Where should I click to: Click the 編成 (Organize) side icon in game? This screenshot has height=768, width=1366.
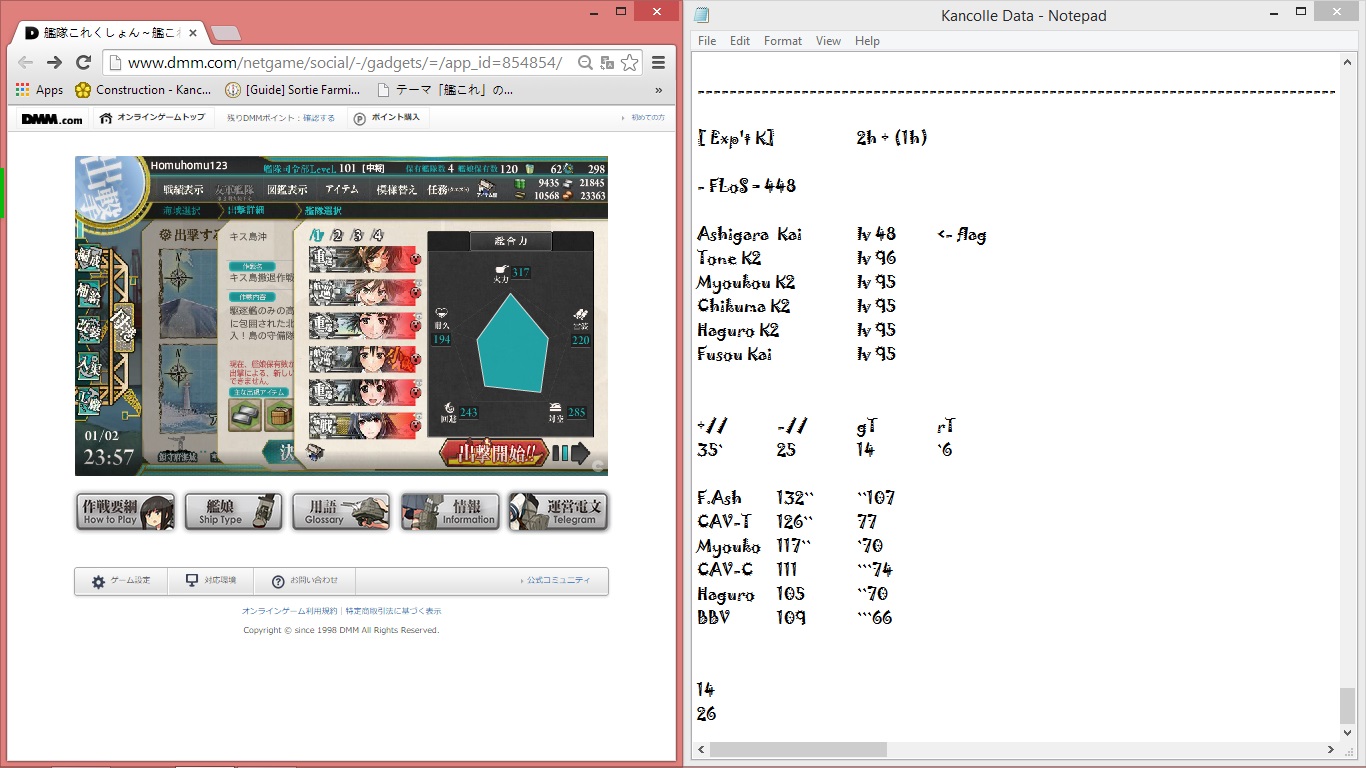88,257
